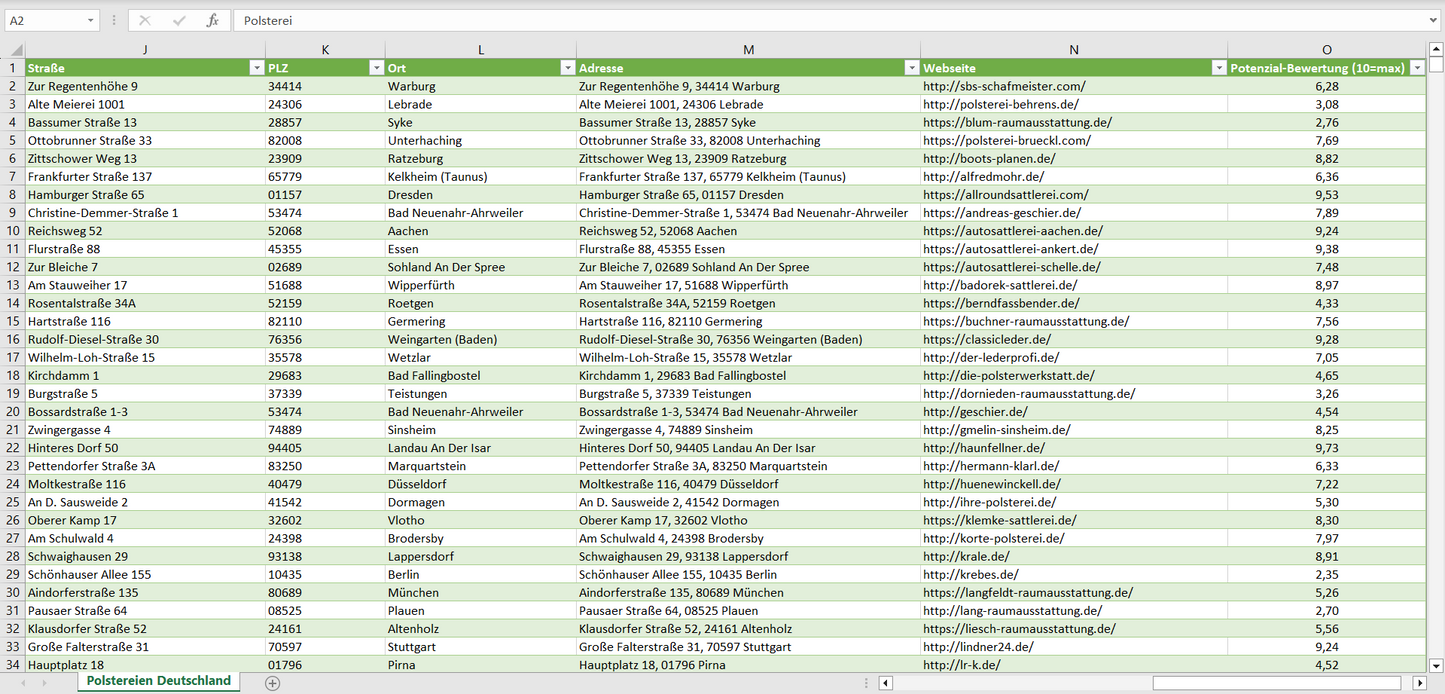Open the Straße column filter dropdown
This screenshot has height=694, width=1445.
tap(256, 68)
